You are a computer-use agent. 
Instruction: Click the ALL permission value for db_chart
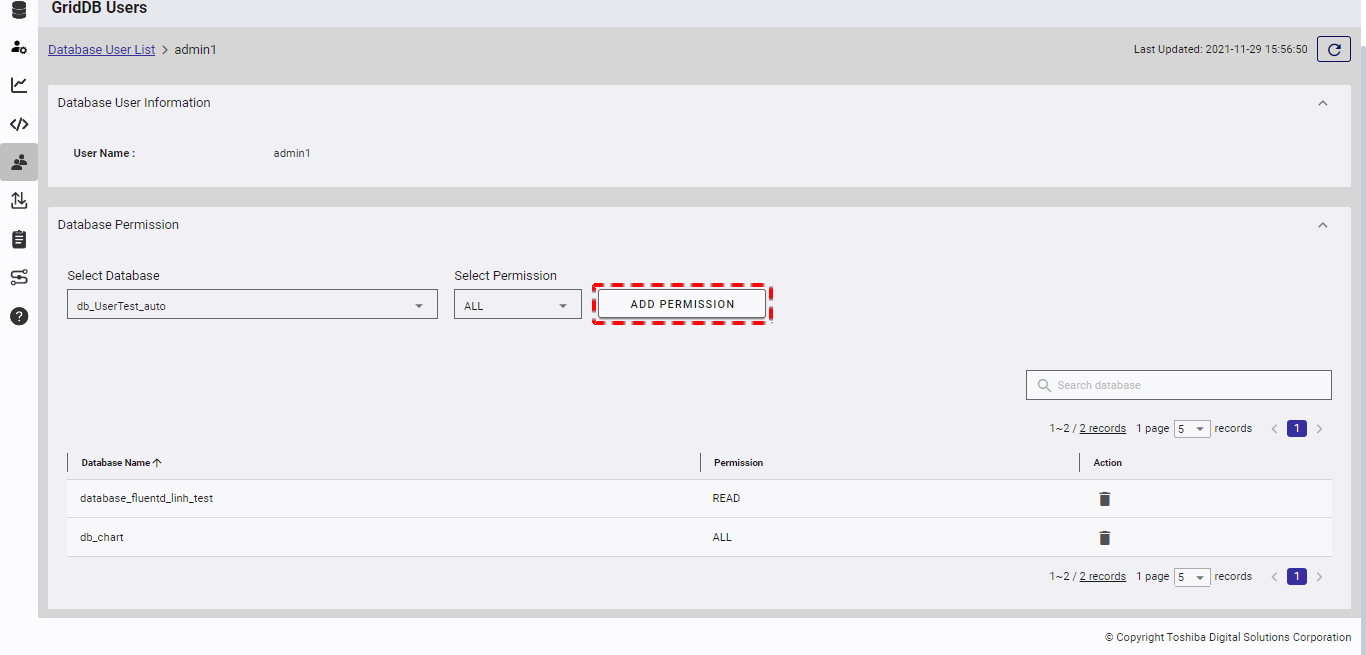point(722,538)
